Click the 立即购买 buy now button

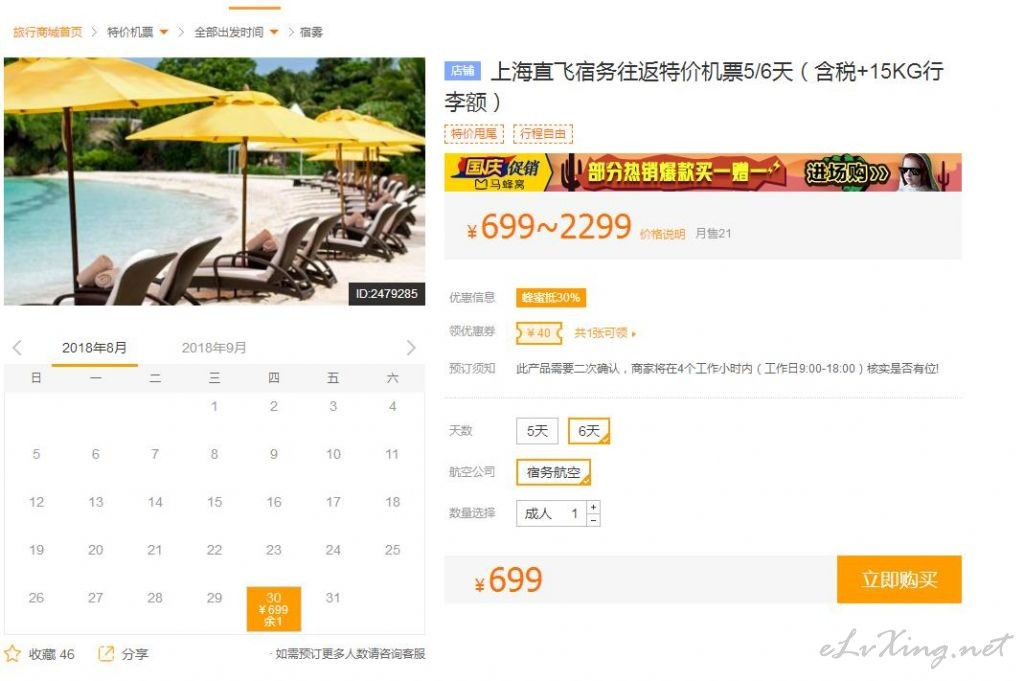899,579
